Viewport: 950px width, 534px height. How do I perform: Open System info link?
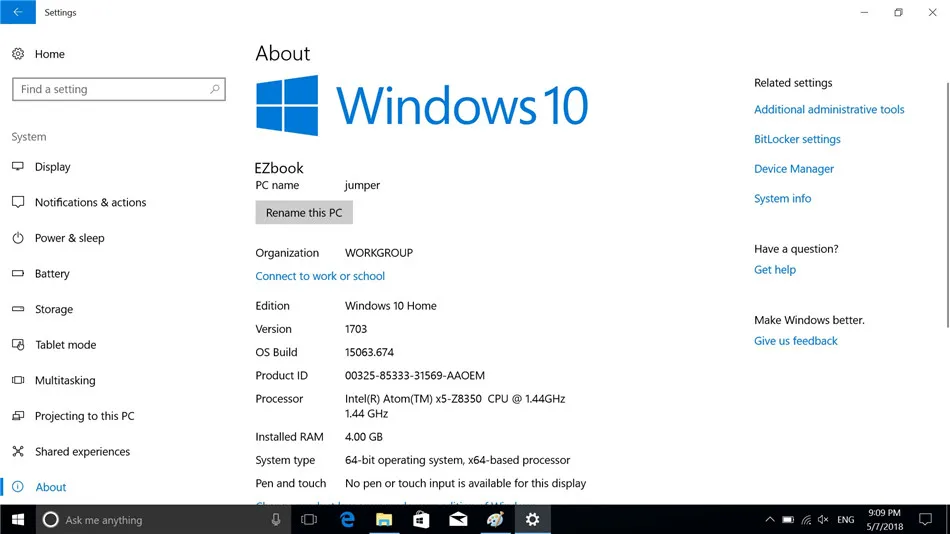click(x=782, y=198)
